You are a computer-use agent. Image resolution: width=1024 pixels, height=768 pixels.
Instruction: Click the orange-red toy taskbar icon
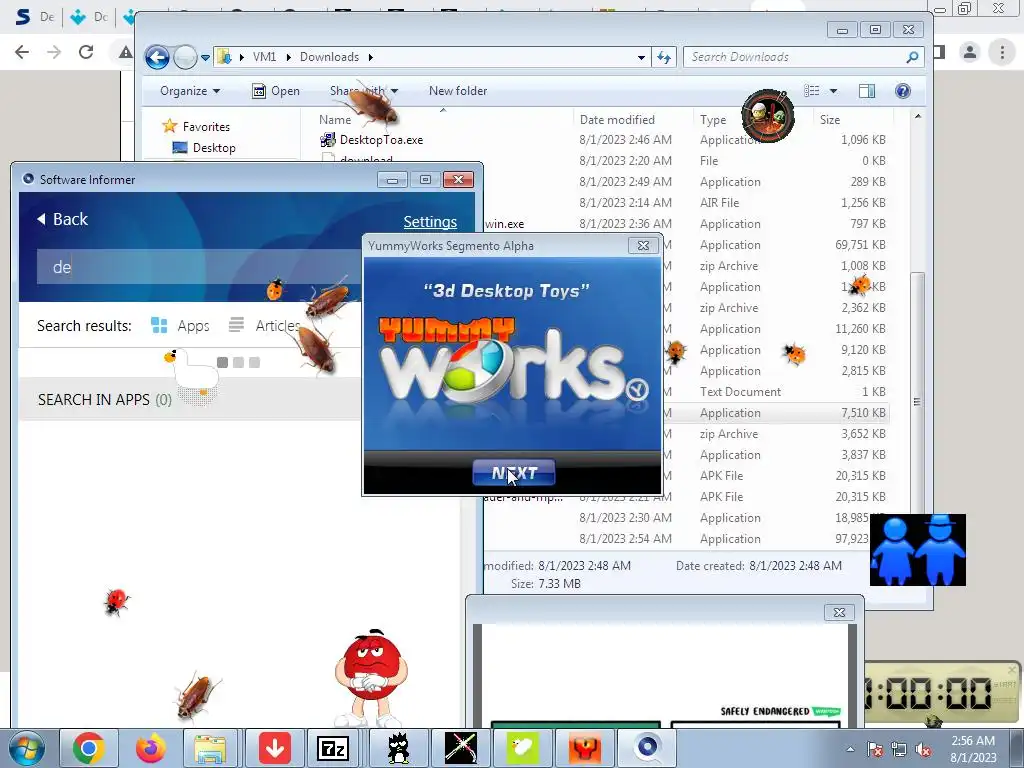click(x=584, y=748)
